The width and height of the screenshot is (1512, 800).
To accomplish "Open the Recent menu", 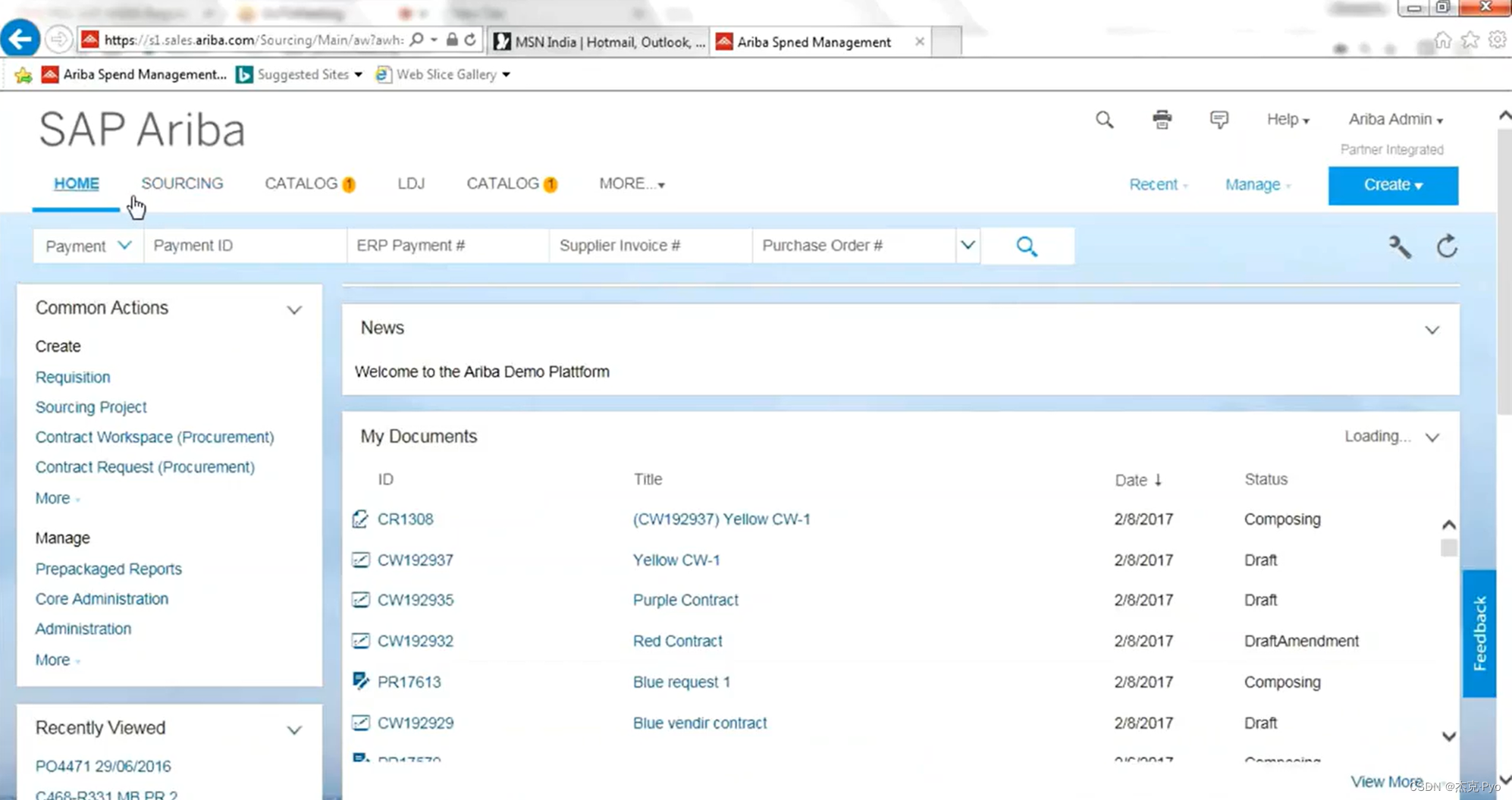I will [1158, 185].
